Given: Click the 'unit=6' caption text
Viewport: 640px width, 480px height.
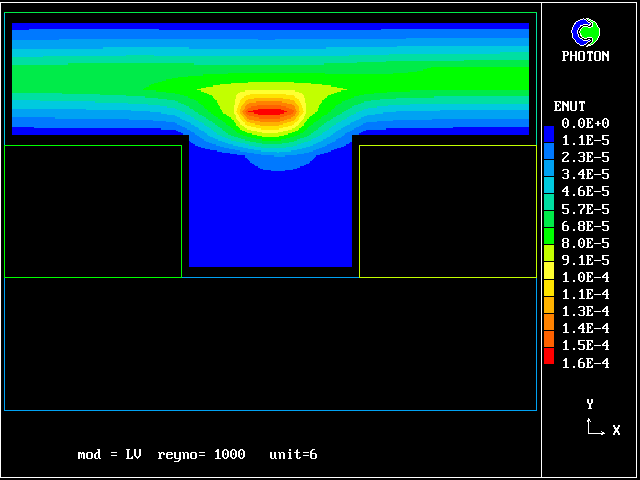Looking at the screenshot, I should point(293,455).
